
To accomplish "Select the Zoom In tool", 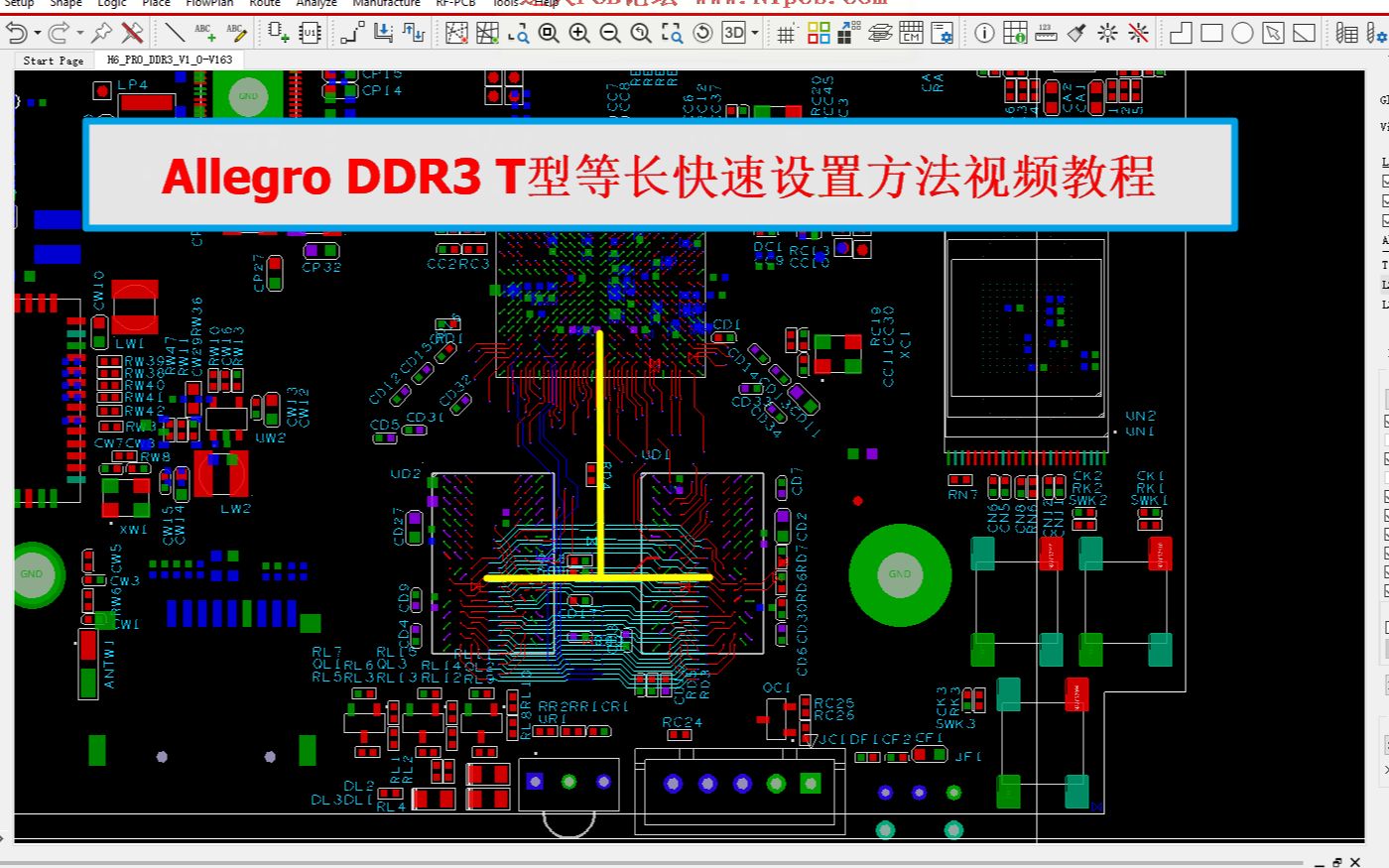I will [x=579, y=33].
